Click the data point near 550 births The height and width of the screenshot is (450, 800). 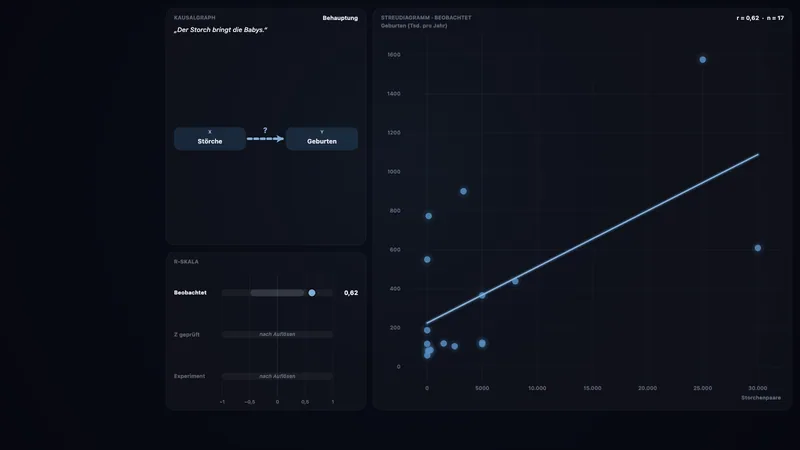click(428, 260)
